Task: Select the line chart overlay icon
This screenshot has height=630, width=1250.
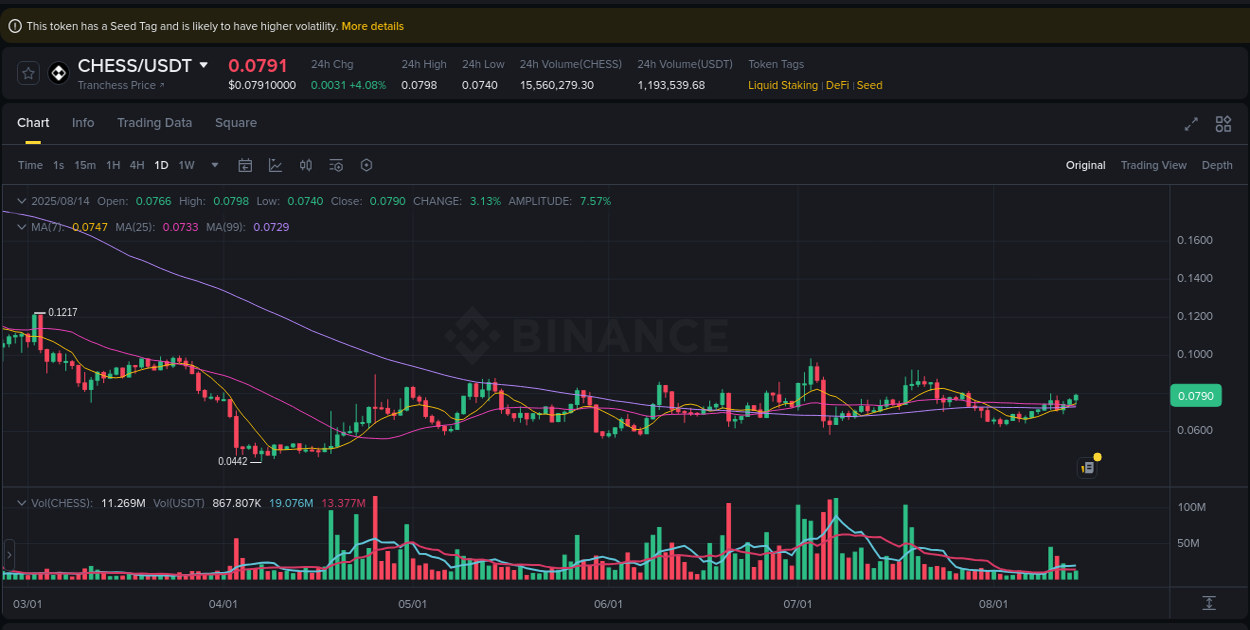Action: [275, 164]
